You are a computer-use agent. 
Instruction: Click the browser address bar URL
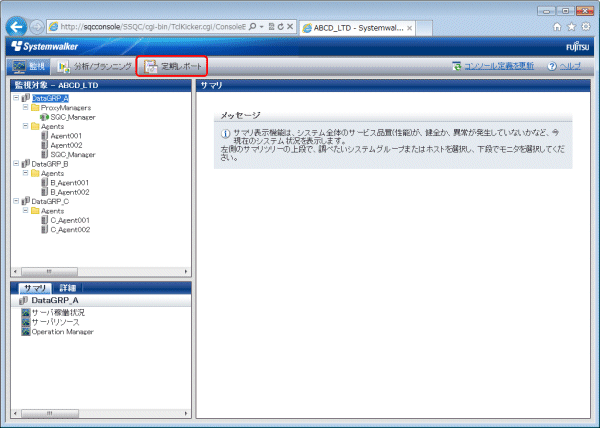[153, 27]
